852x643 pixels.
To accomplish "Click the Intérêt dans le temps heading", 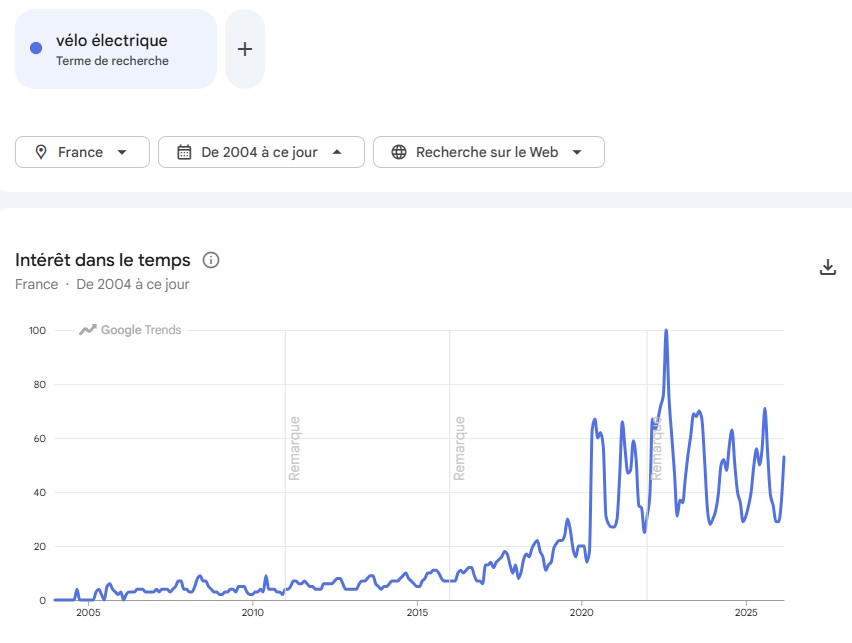I will [x=102, y=260].
